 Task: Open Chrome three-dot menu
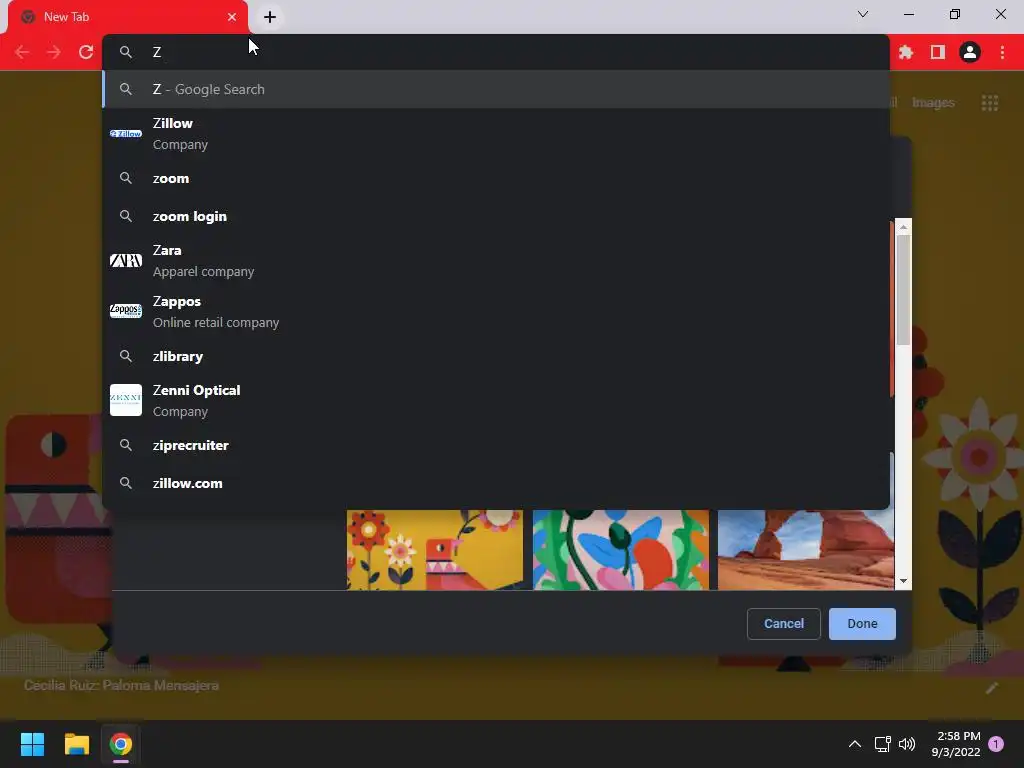pyautogui.click(x=1002, y=52)
